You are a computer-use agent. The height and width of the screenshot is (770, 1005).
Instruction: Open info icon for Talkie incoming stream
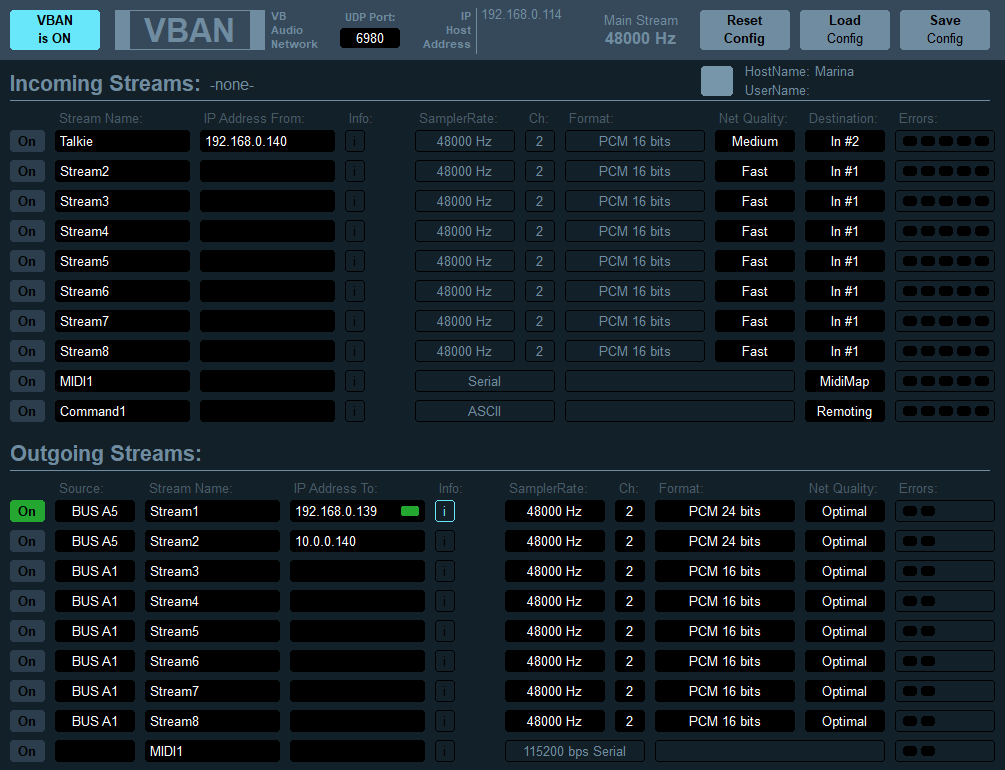[354, 141]
